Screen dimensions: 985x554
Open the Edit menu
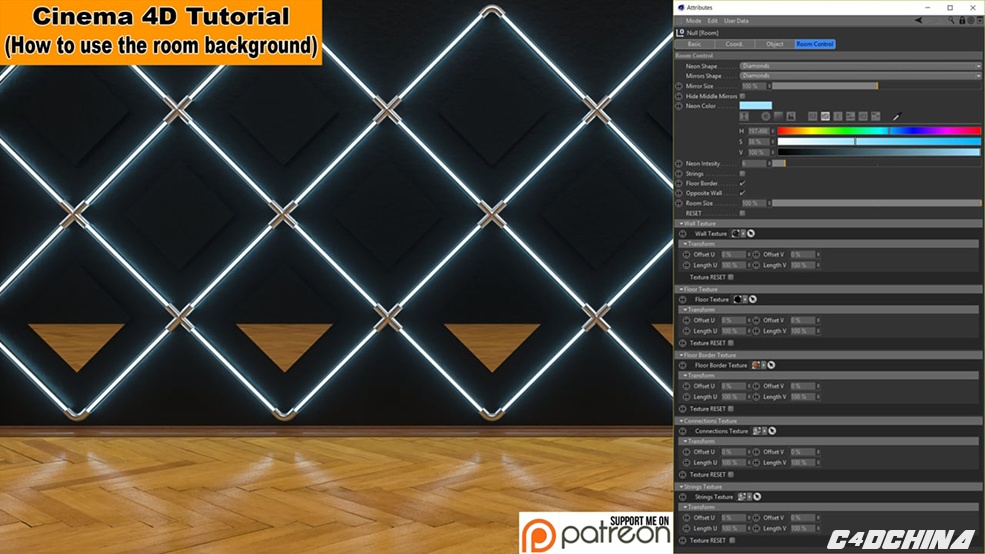[x=712, y=21]
